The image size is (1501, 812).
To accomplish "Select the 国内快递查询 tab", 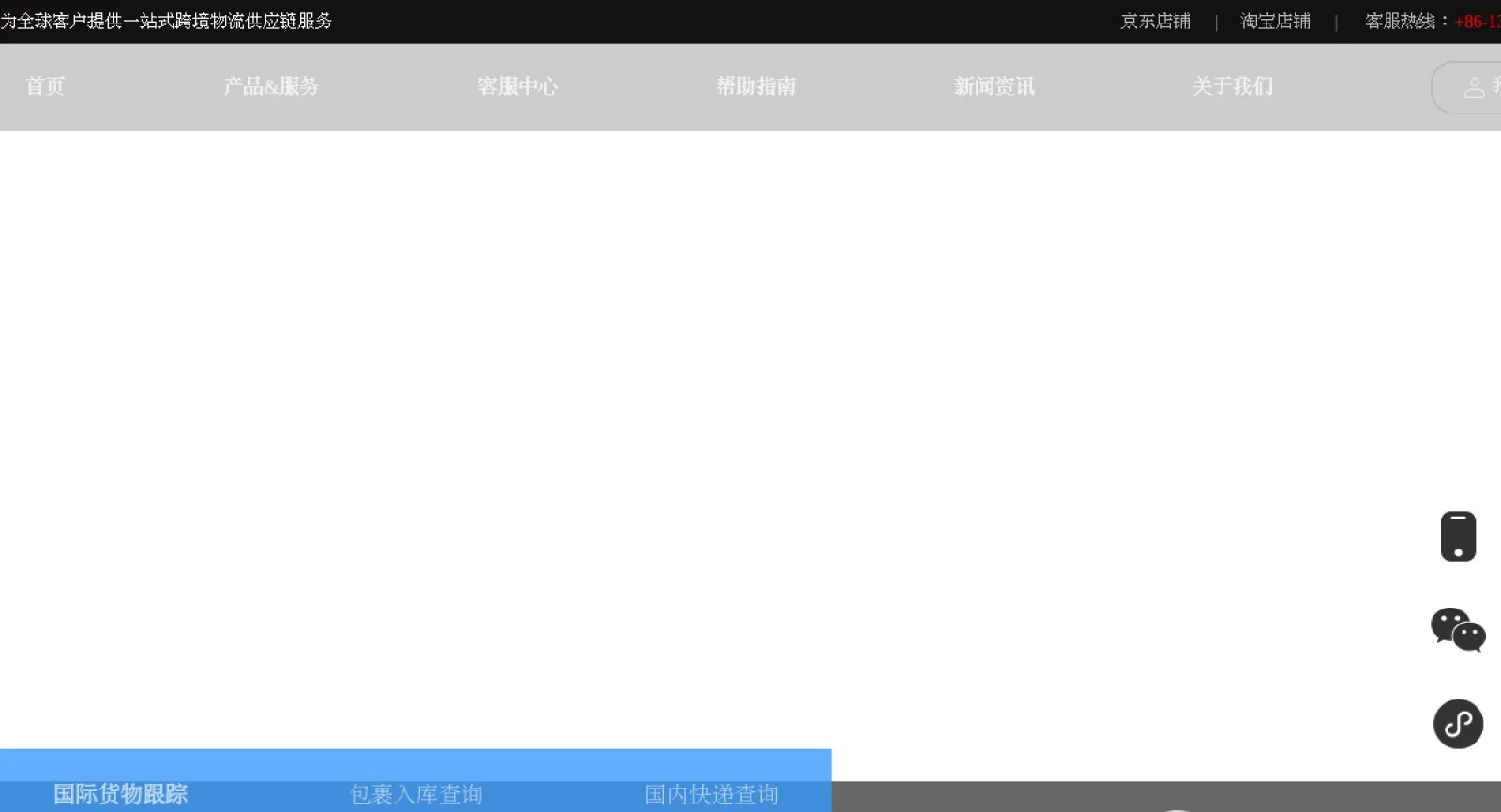I will coord(711,794).
